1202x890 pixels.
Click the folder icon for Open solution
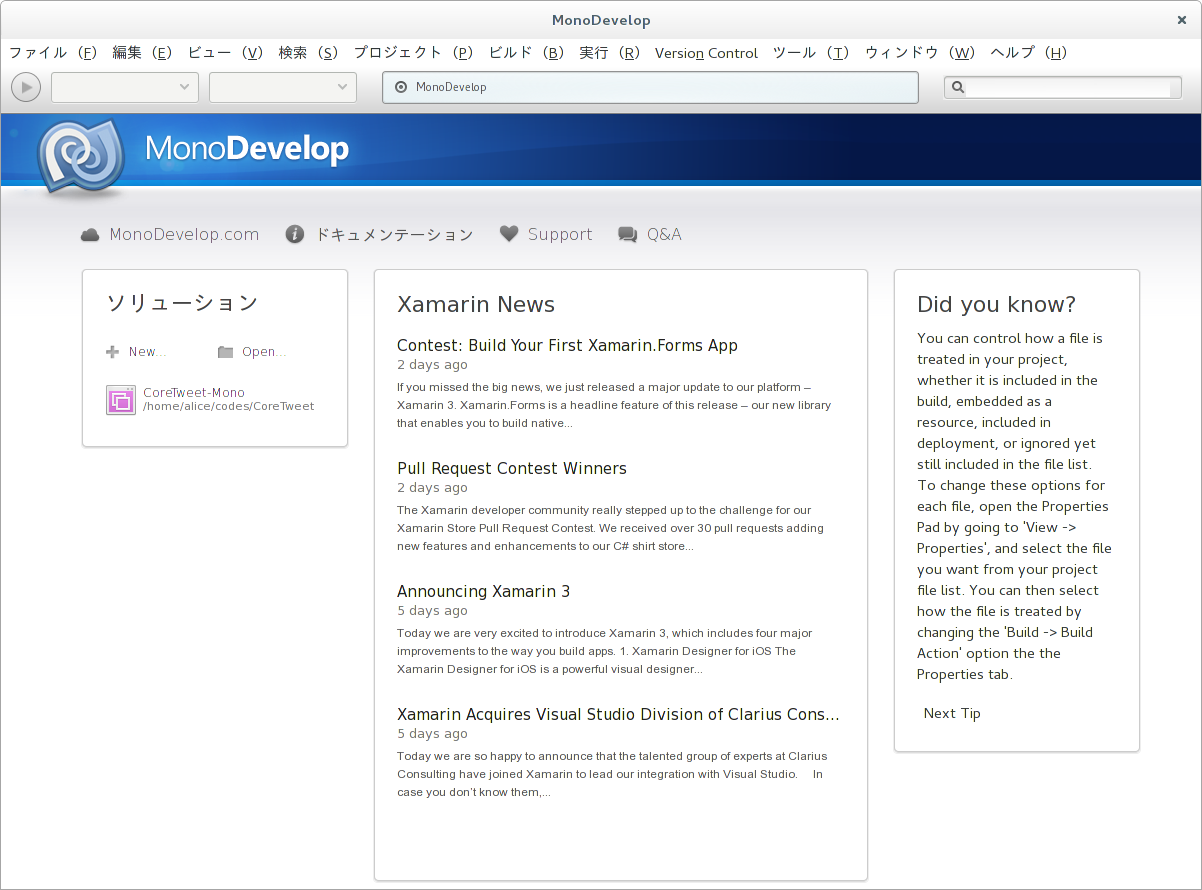225,352
